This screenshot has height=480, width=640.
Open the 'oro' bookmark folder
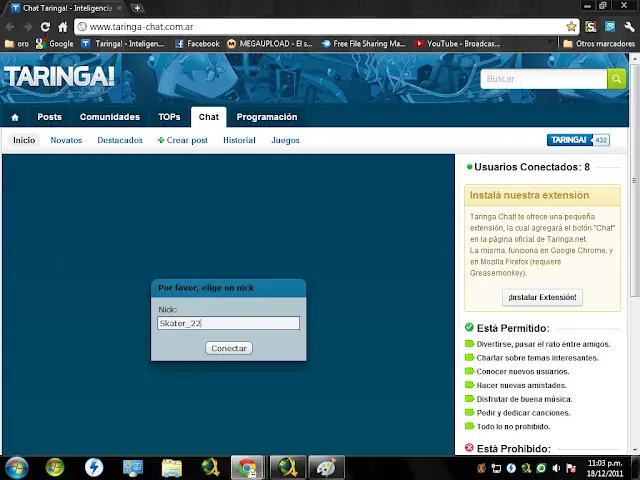[x=17, y=44]
